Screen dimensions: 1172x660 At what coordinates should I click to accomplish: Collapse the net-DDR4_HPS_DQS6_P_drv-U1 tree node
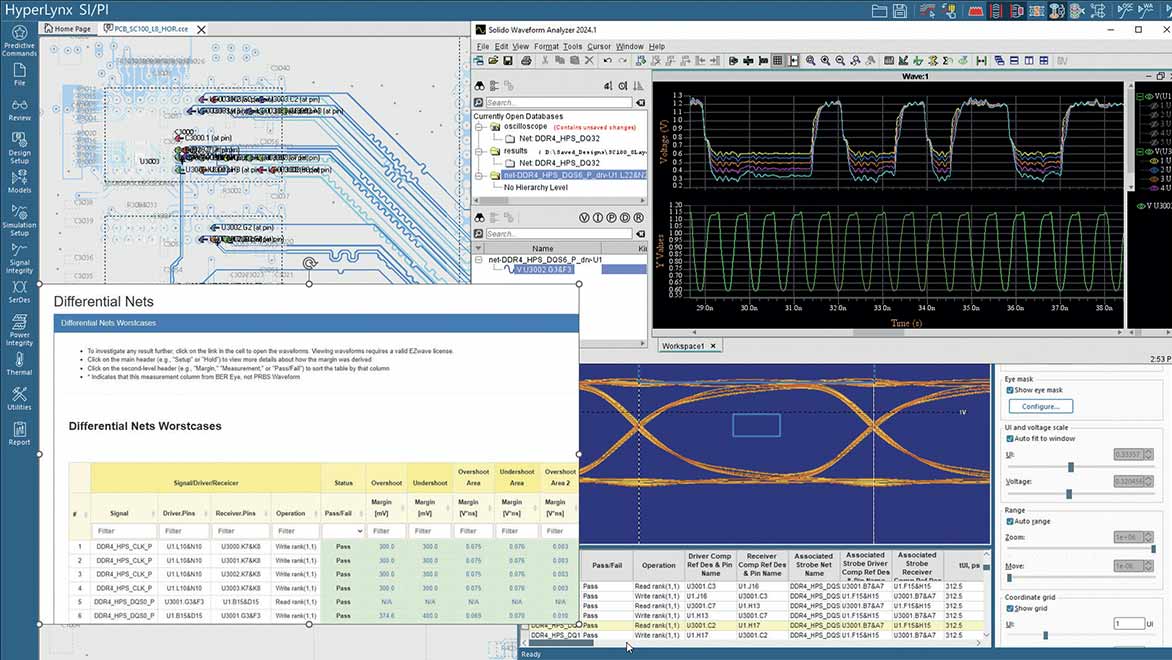pyautogui.click(x=479, y=259)
